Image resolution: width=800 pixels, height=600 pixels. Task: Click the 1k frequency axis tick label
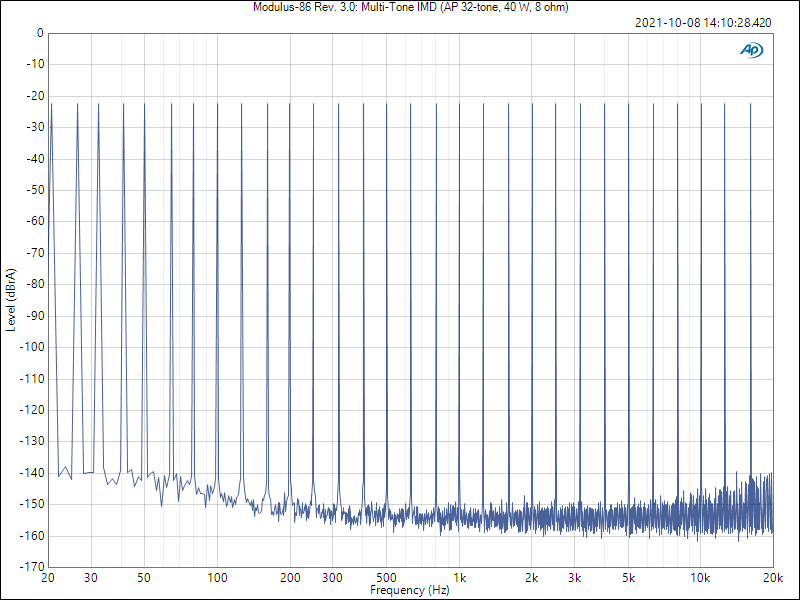click(459, 578)
